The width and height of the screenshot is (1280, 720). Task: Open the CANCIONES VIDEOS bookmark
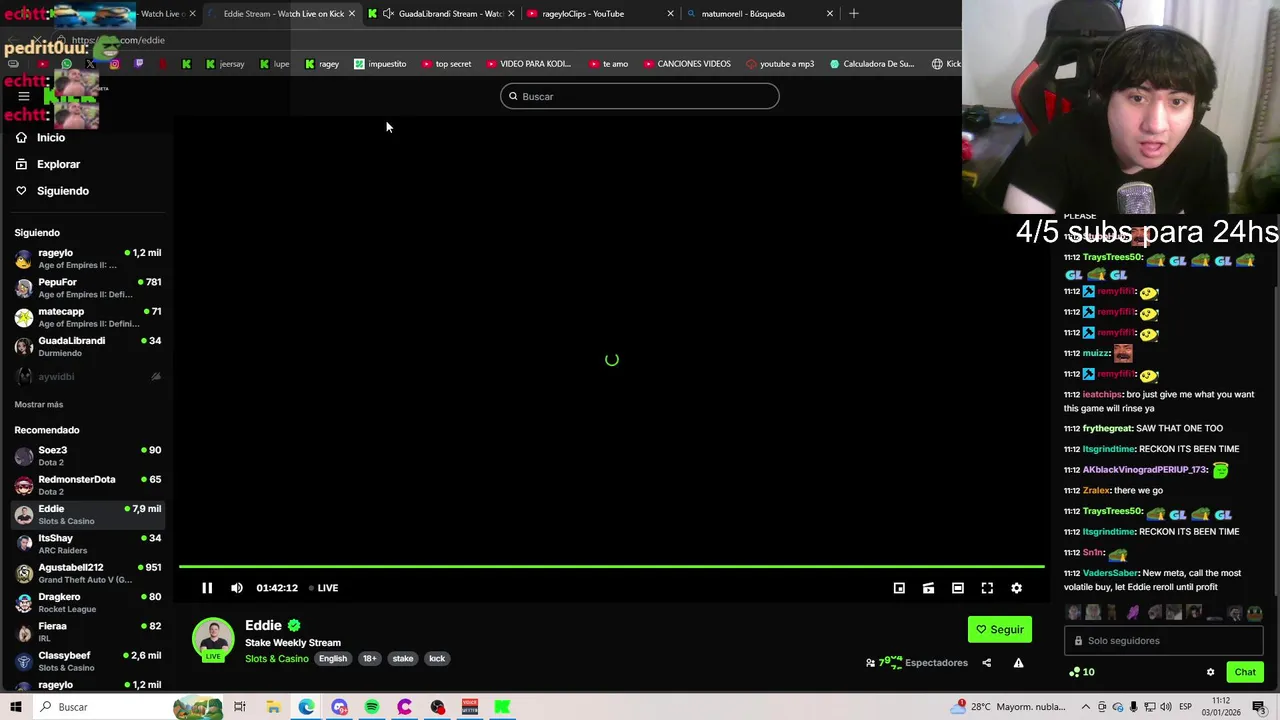(686, 64)
